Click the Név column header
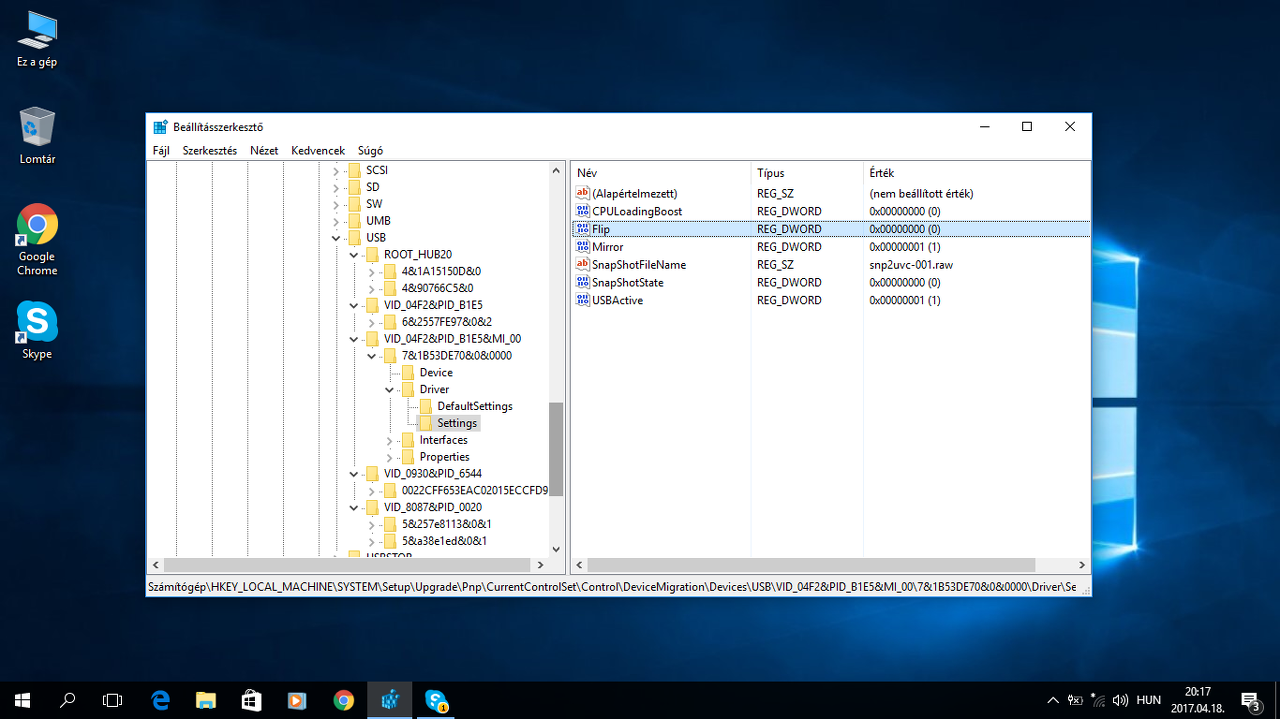Screen dimensions: 1280x719 (660, 173)
